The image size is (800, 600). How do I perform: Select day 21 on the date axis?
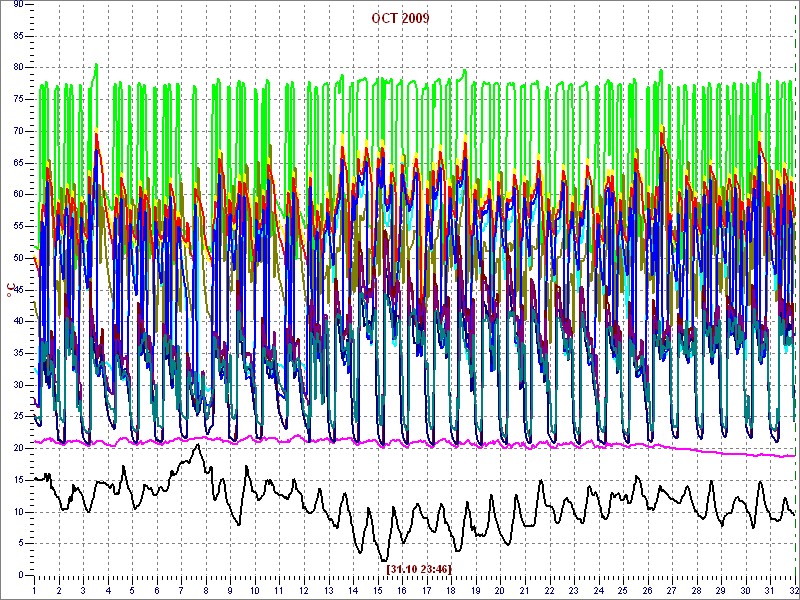click(x=524, y=590)
